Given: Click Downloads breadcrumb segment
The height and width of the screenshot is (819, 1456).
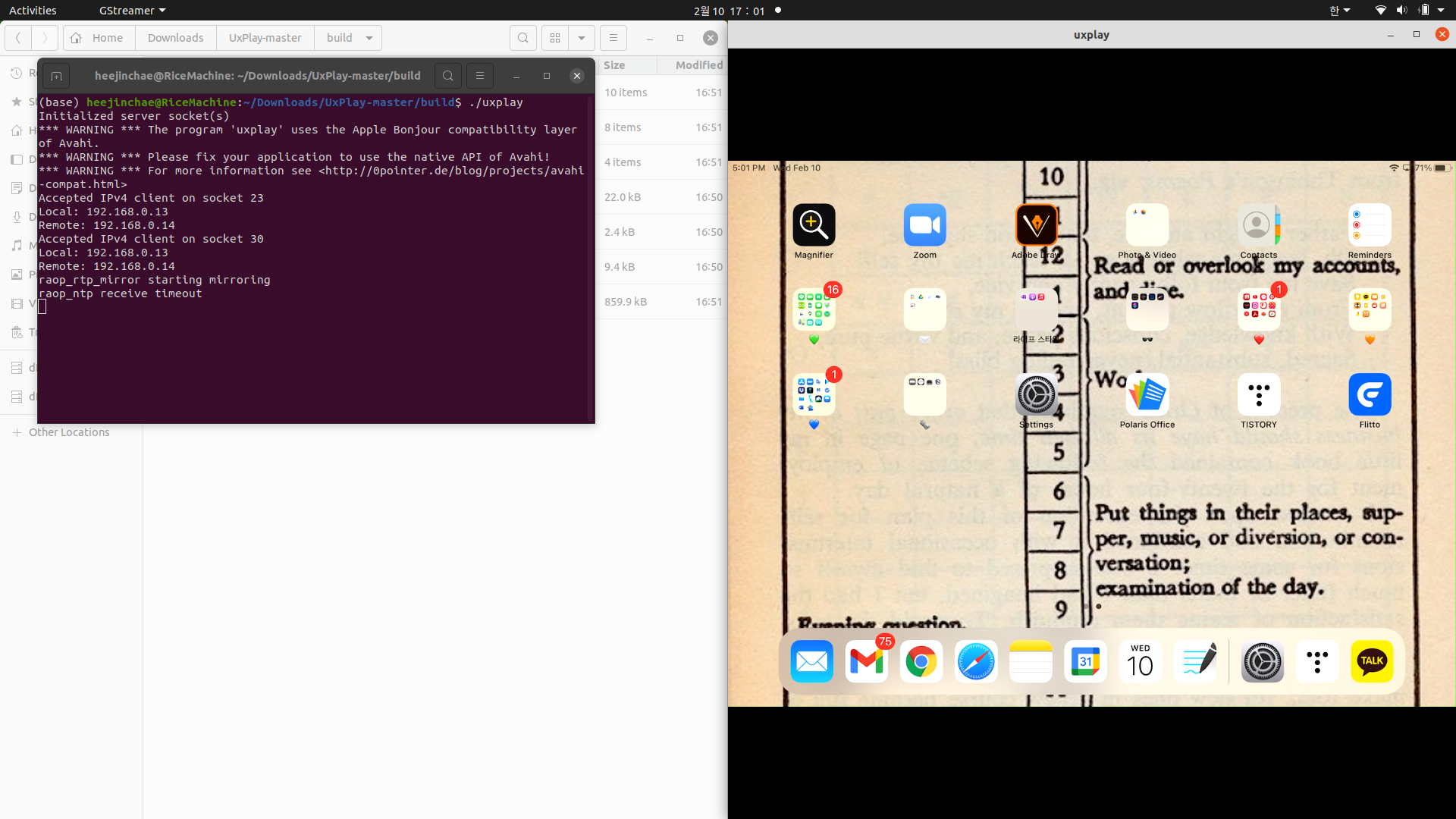Looking at the screenshot, I should (x=175, y=38).
